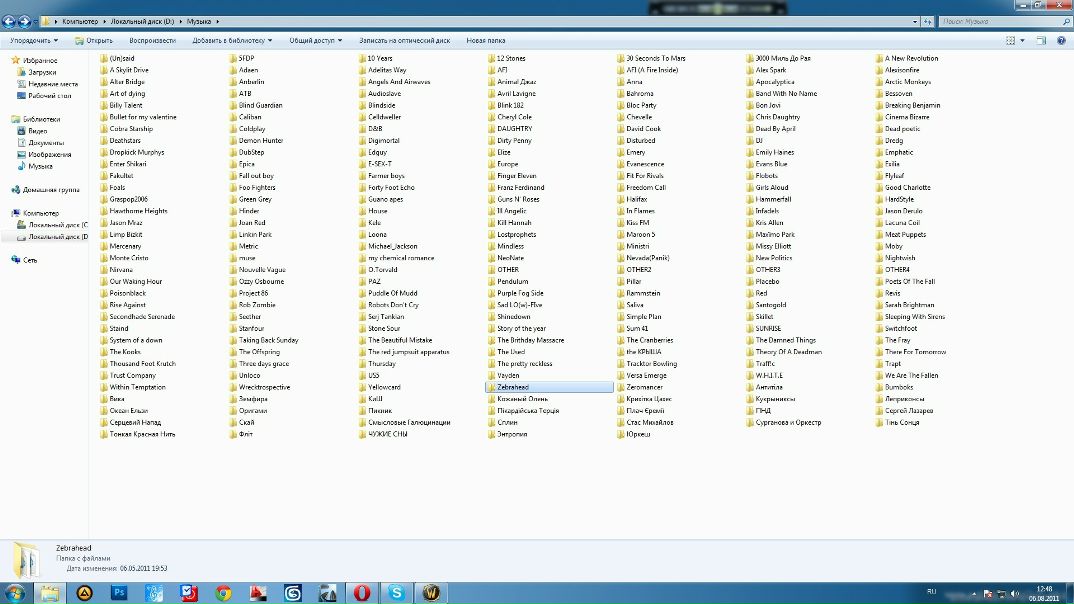Viewport: 1074px width, 604px height.
Task: Select the System of a down folder
Action: [x=132, y=340]
